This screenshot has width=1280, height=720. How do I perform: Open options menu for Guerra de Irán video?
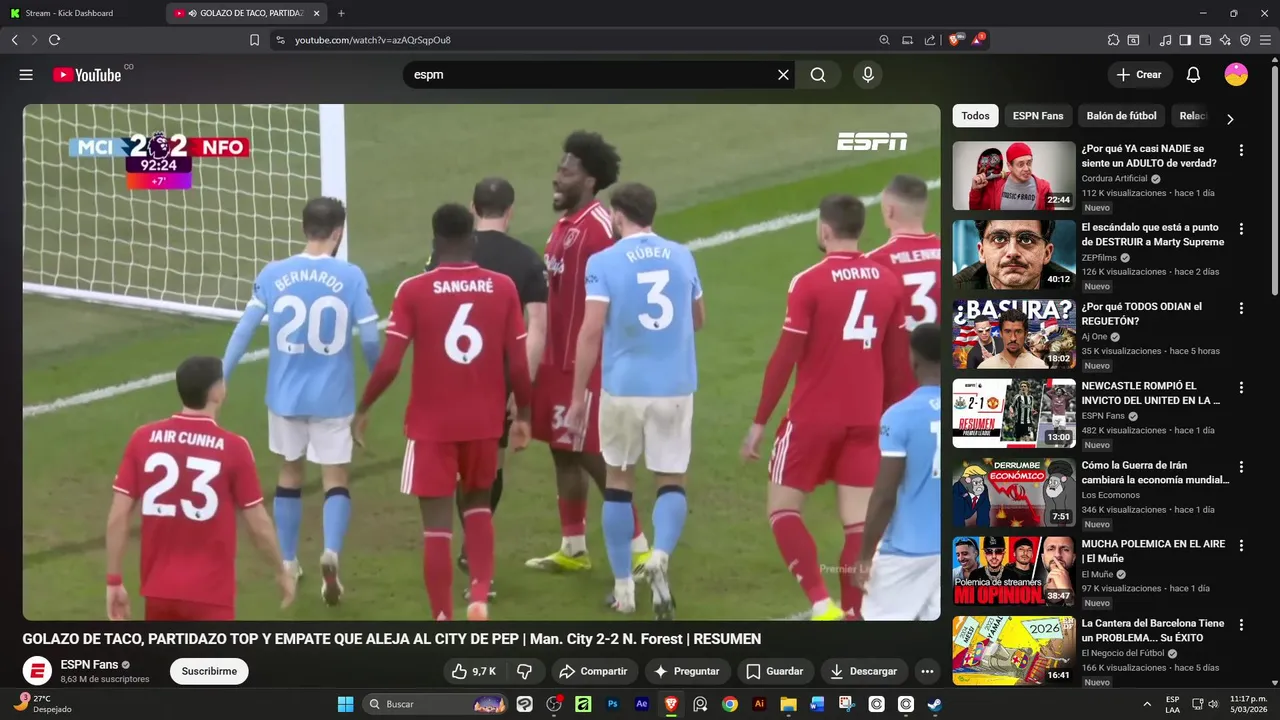pos(1241,467)
